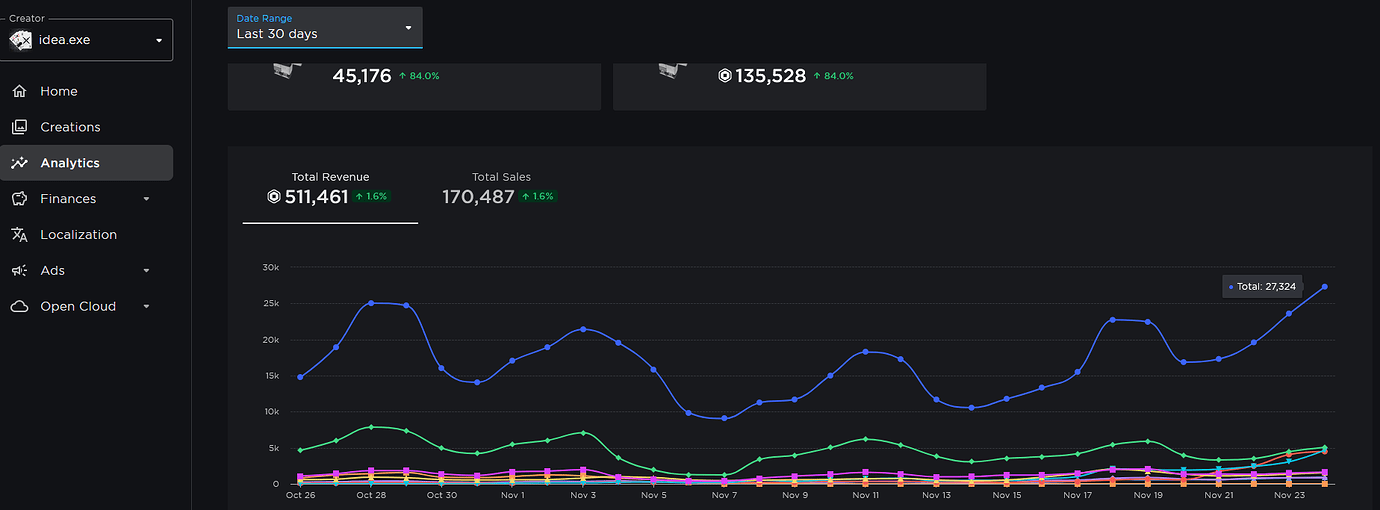Click the Robux icon beside 135,528

coord(725,76)
